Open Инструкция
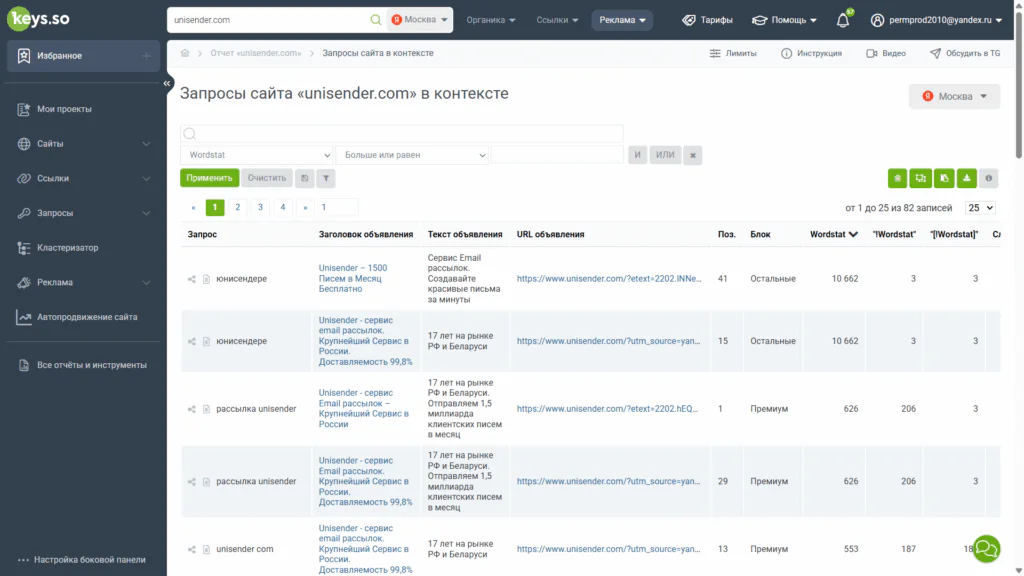 coord(812,54)
